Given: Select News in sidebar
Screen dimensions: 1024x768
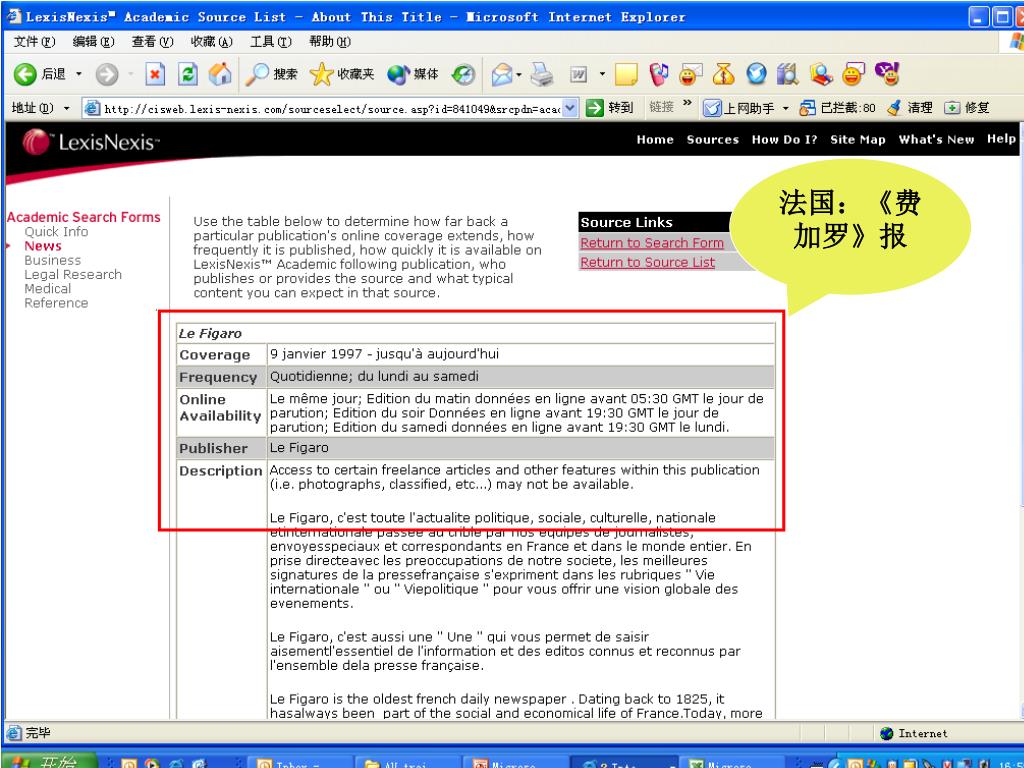Looking at the screenshot, I should [x=42, y=246].
